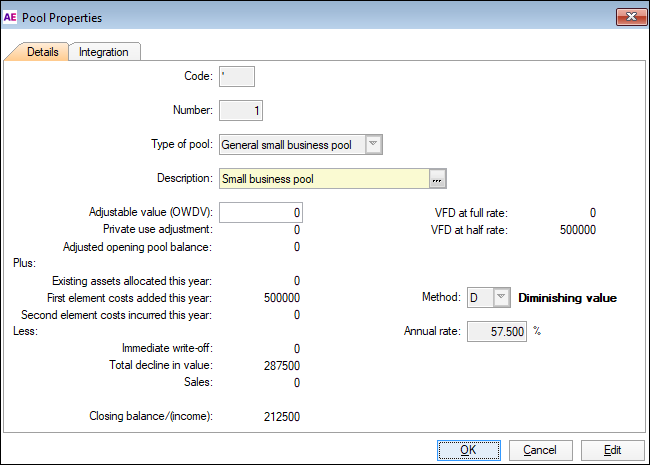The image size is (650, 465).
Task: Open the ellipsis button beside Description
Action: (437, 179)
